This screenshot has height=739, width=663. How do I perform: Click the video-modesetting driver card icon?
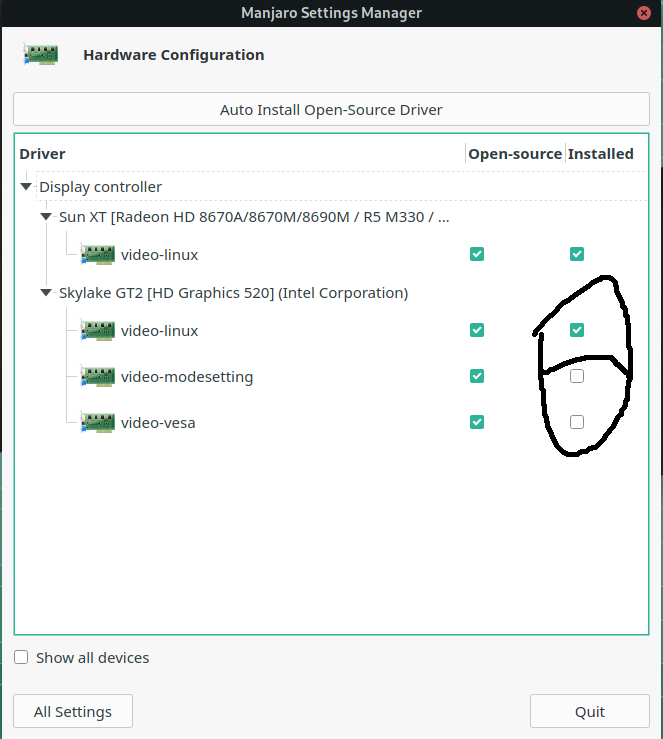98,377
